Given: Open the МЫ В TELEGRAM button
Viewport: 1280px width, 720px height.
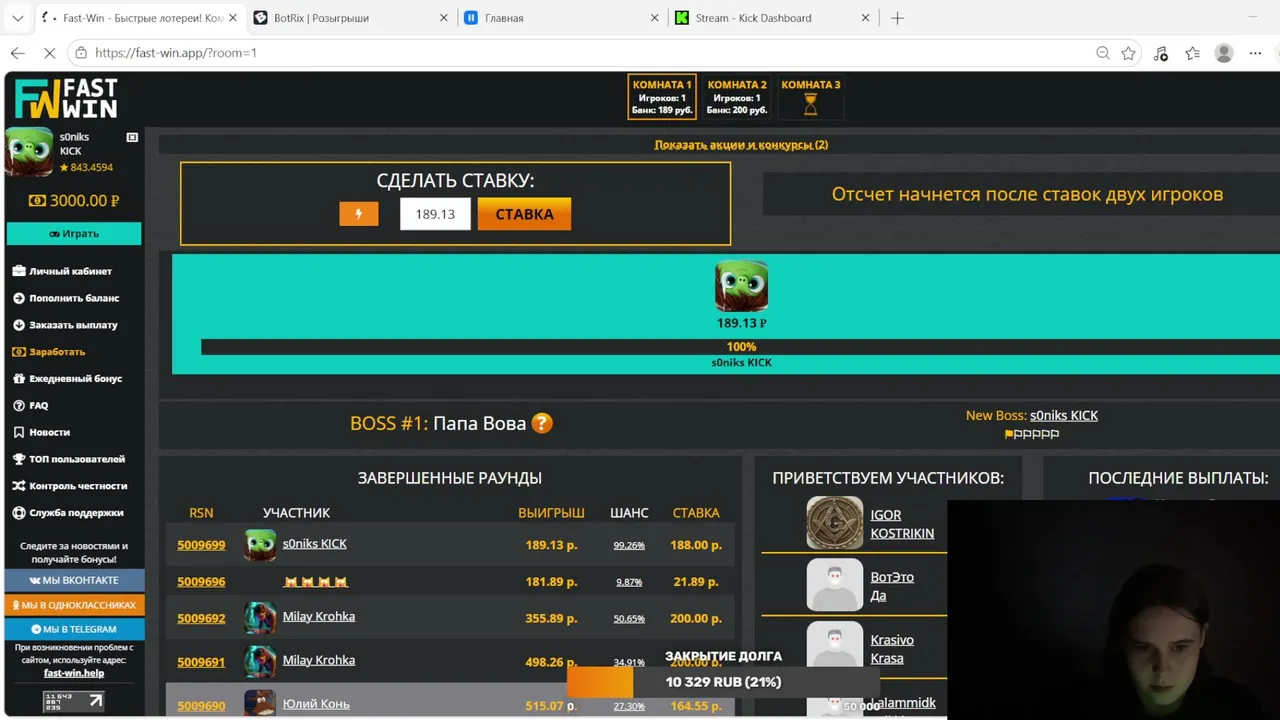Looking at the screenshot, I should 74,629.
